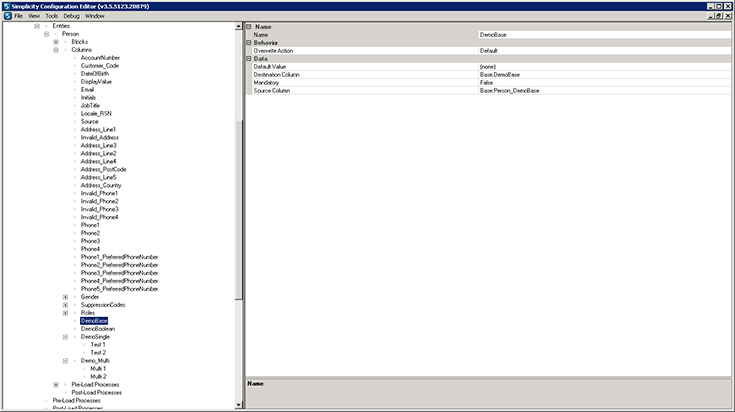This screenshot has height=412, width=735.
Task: Click the Default Value field (none)
Action: tap(604, 67)
